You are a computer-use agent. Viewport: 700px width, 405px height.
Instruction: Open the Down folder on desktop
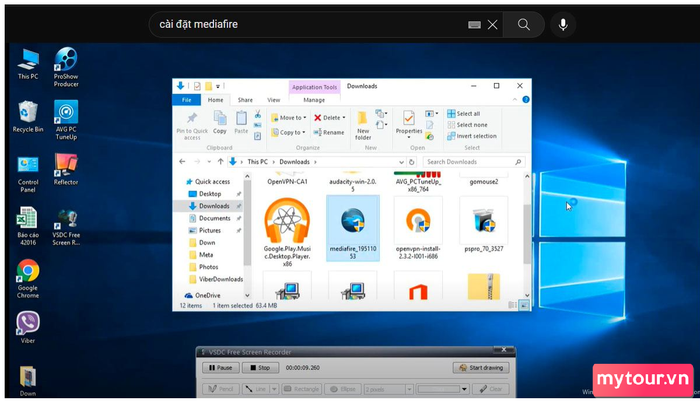click(x=28, y=381)
